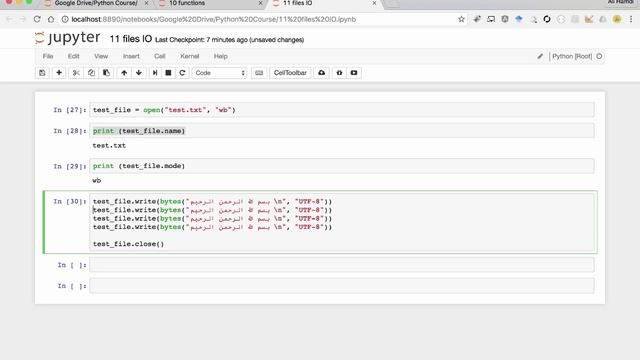The image size is (640, 360).
Task: Open the File menu
Action: click(x=48, y=56)
